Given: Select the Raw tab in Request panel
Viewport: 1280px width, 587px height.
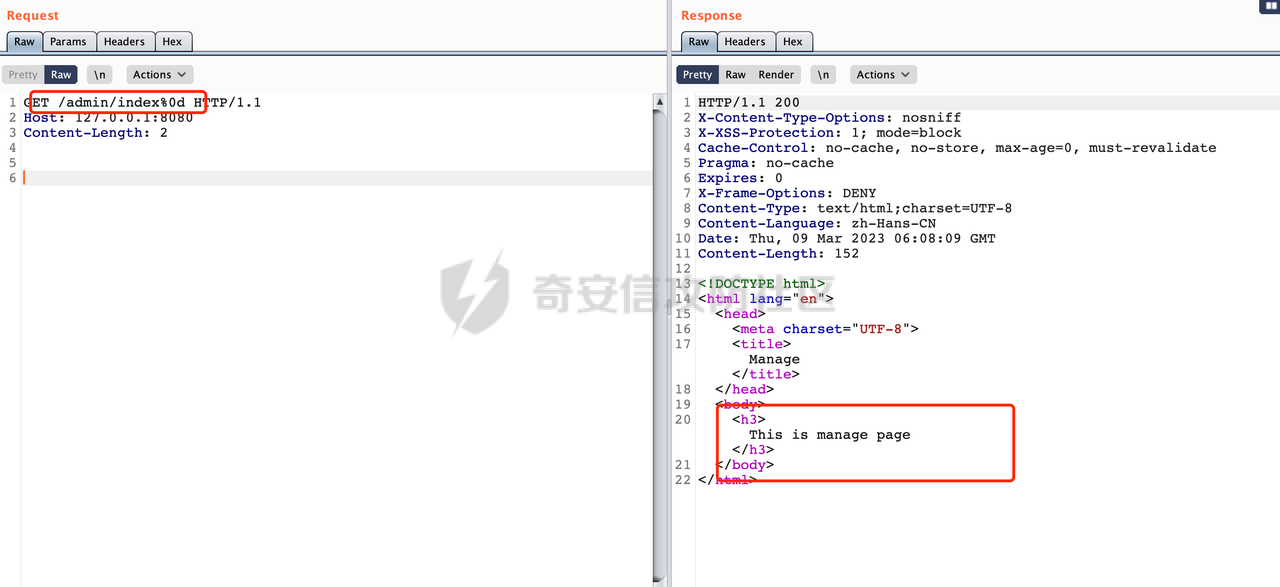Looking at the screenshot, I should [x=24, y=42].
